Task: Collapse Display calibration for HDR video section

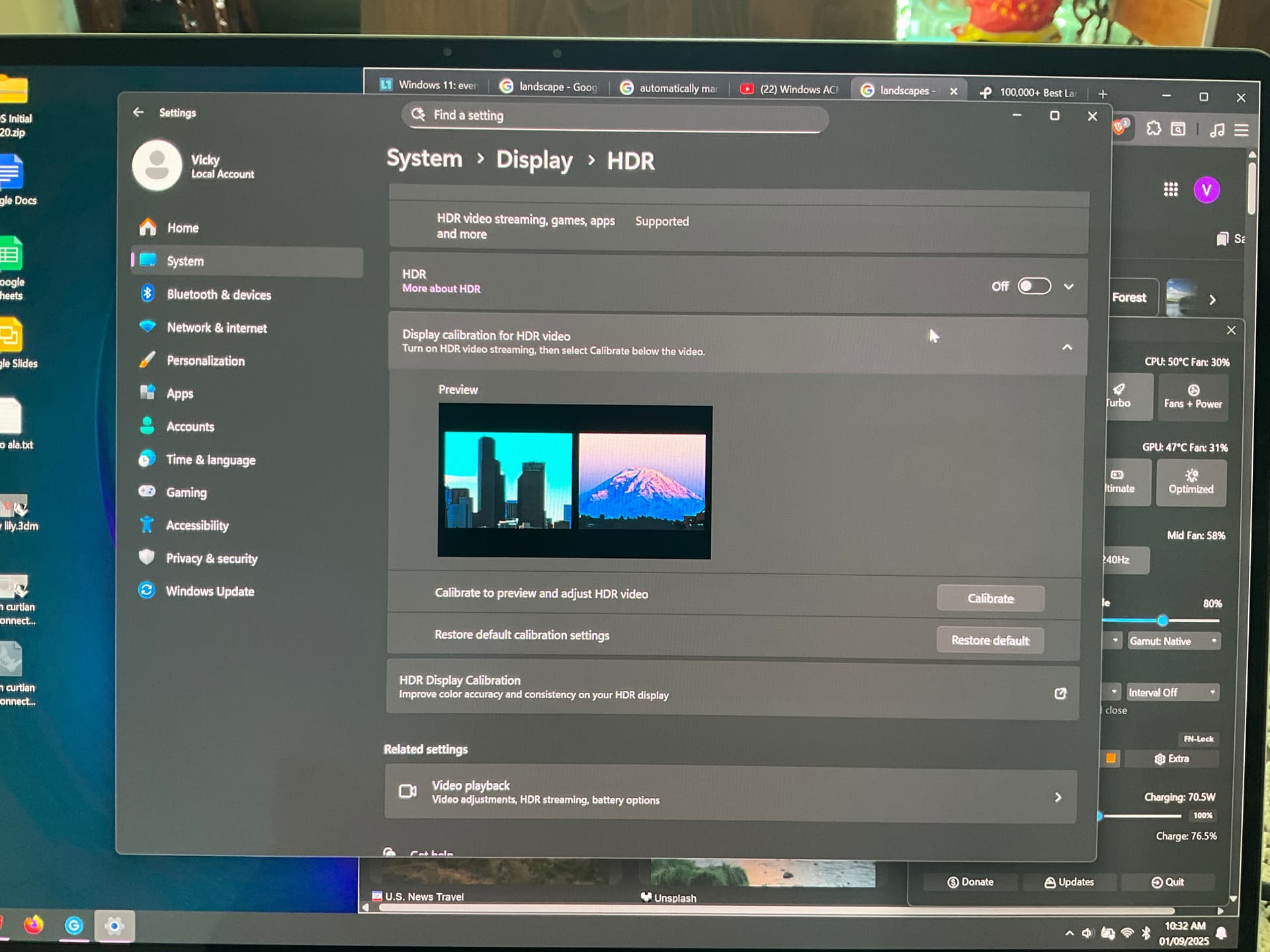Action: click(1067, 347)
